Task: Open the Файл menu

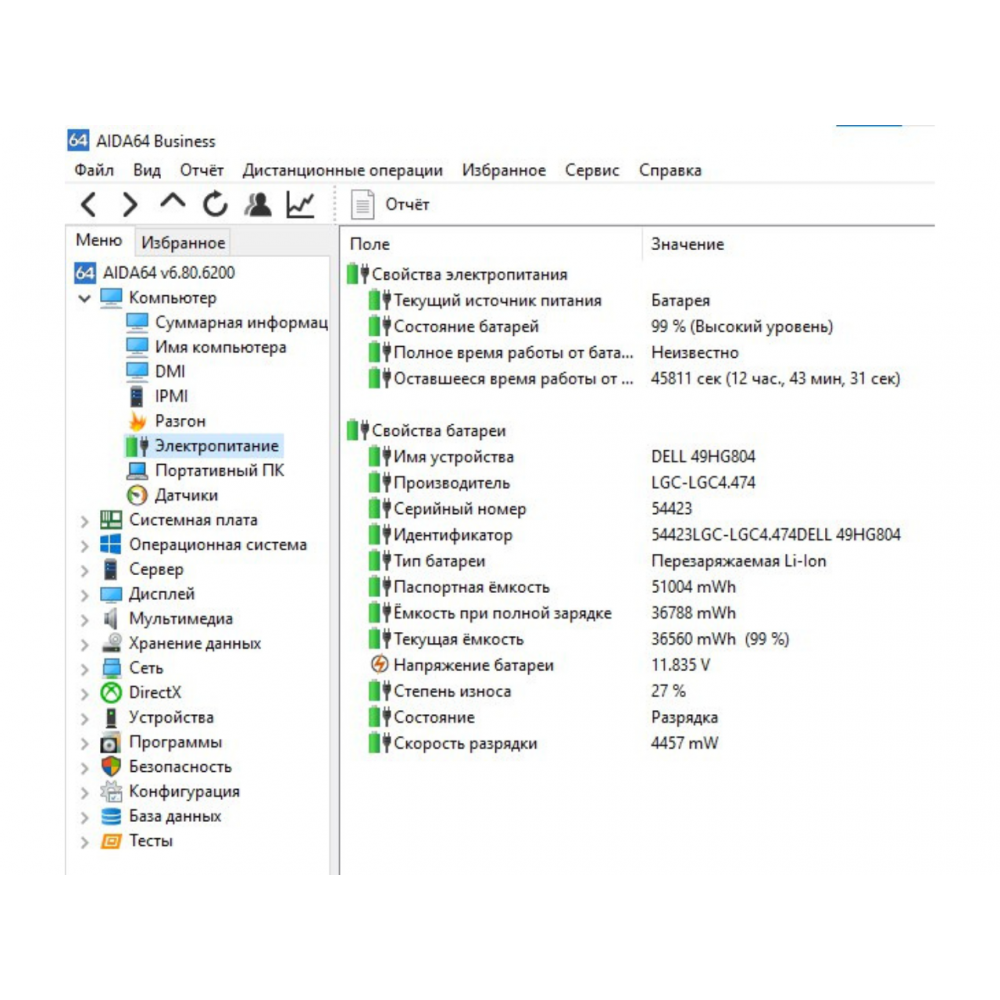Action: coord(94,170)
